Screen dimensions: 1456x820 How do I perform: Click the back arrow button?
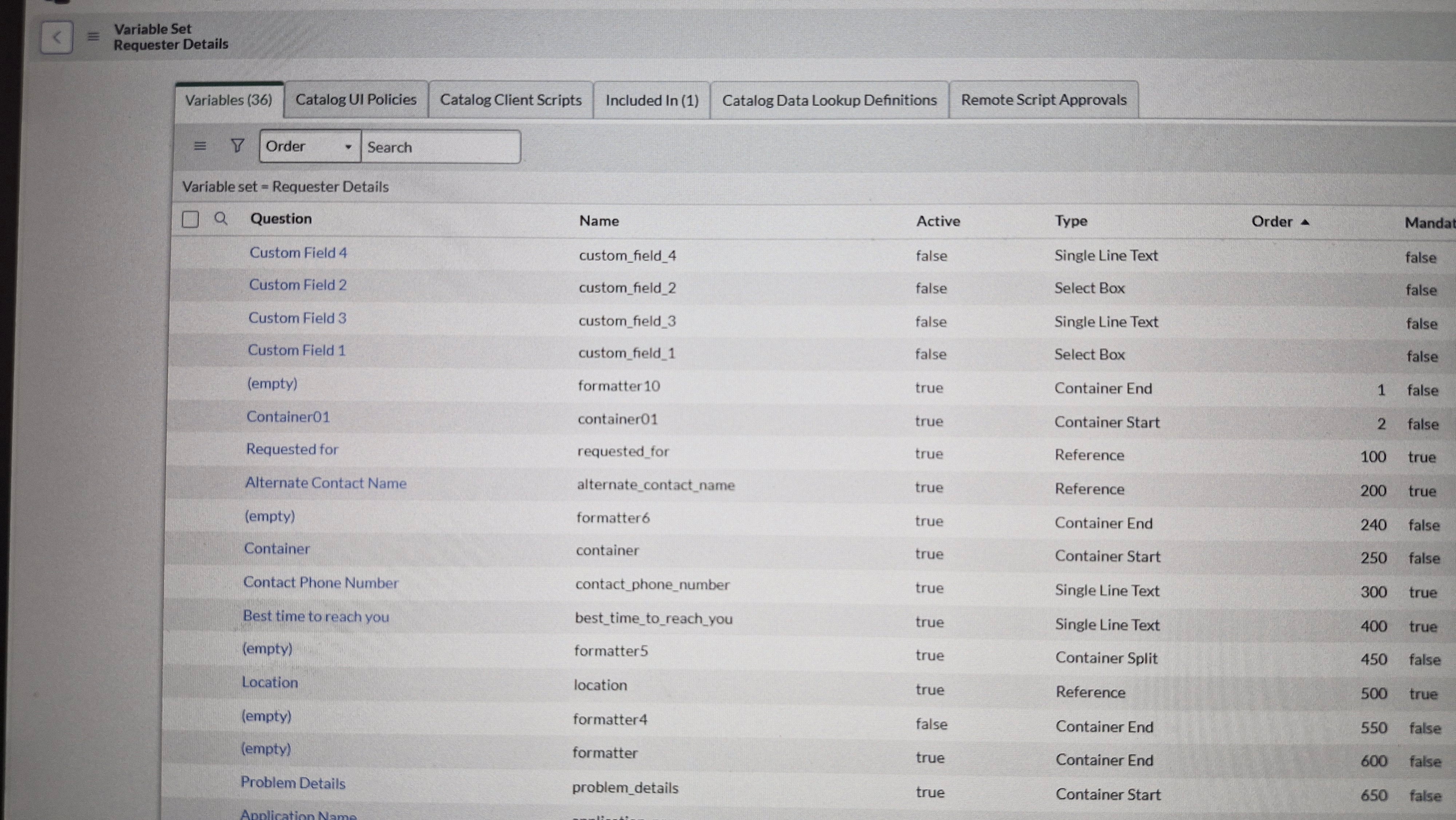coord(56,38)
